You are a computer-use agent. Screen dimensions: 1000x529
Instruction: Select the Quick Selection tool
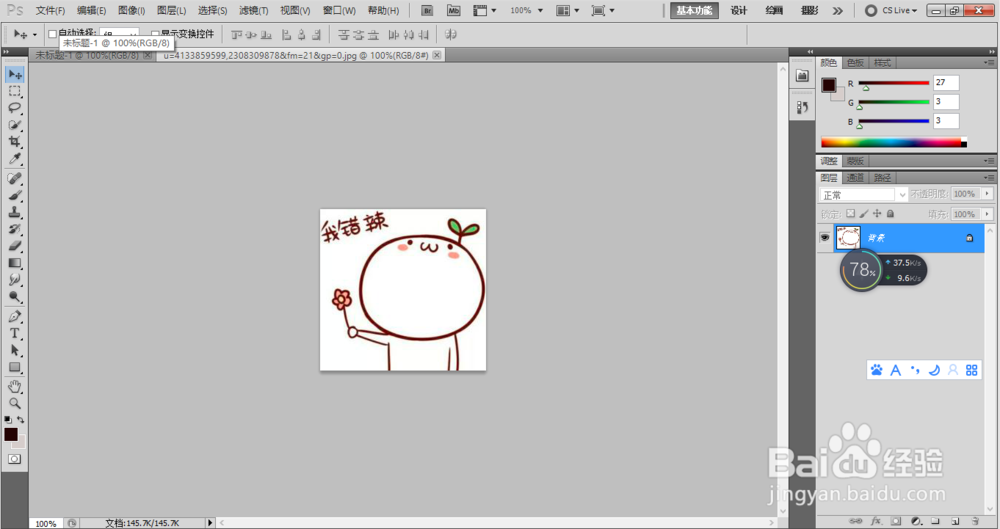click(x=15, y=125)
